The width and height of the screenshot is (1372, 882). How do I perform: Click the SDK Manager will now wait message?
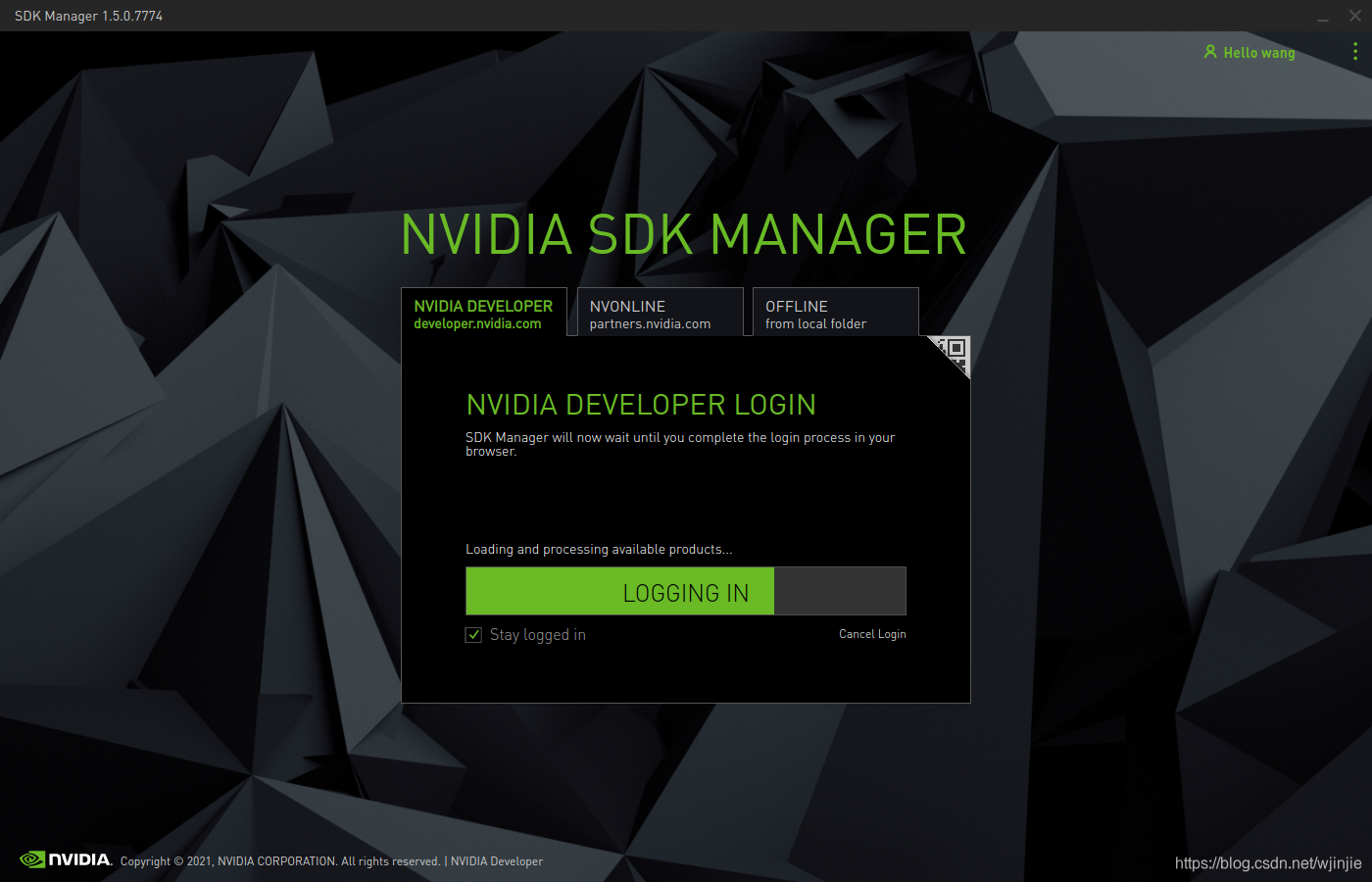coord(680,444)
